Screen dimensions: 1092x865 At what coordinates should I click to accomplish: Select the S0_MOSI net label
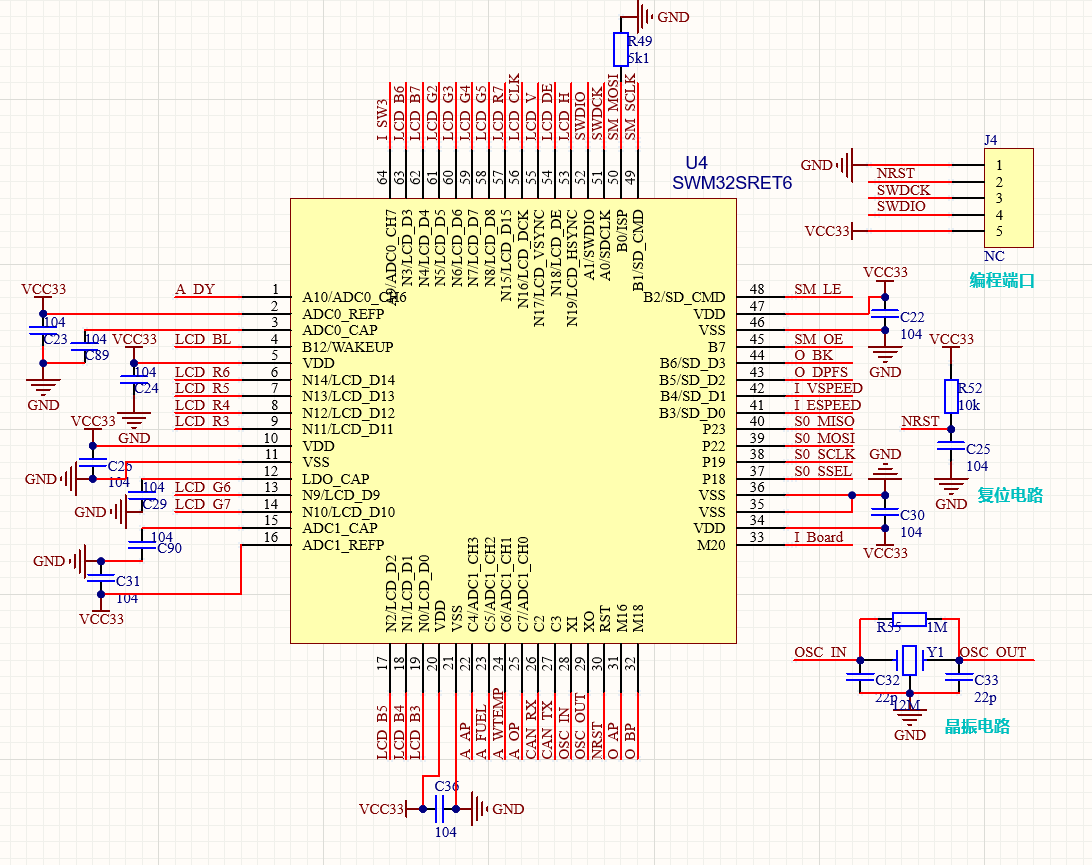pos(825,439)
